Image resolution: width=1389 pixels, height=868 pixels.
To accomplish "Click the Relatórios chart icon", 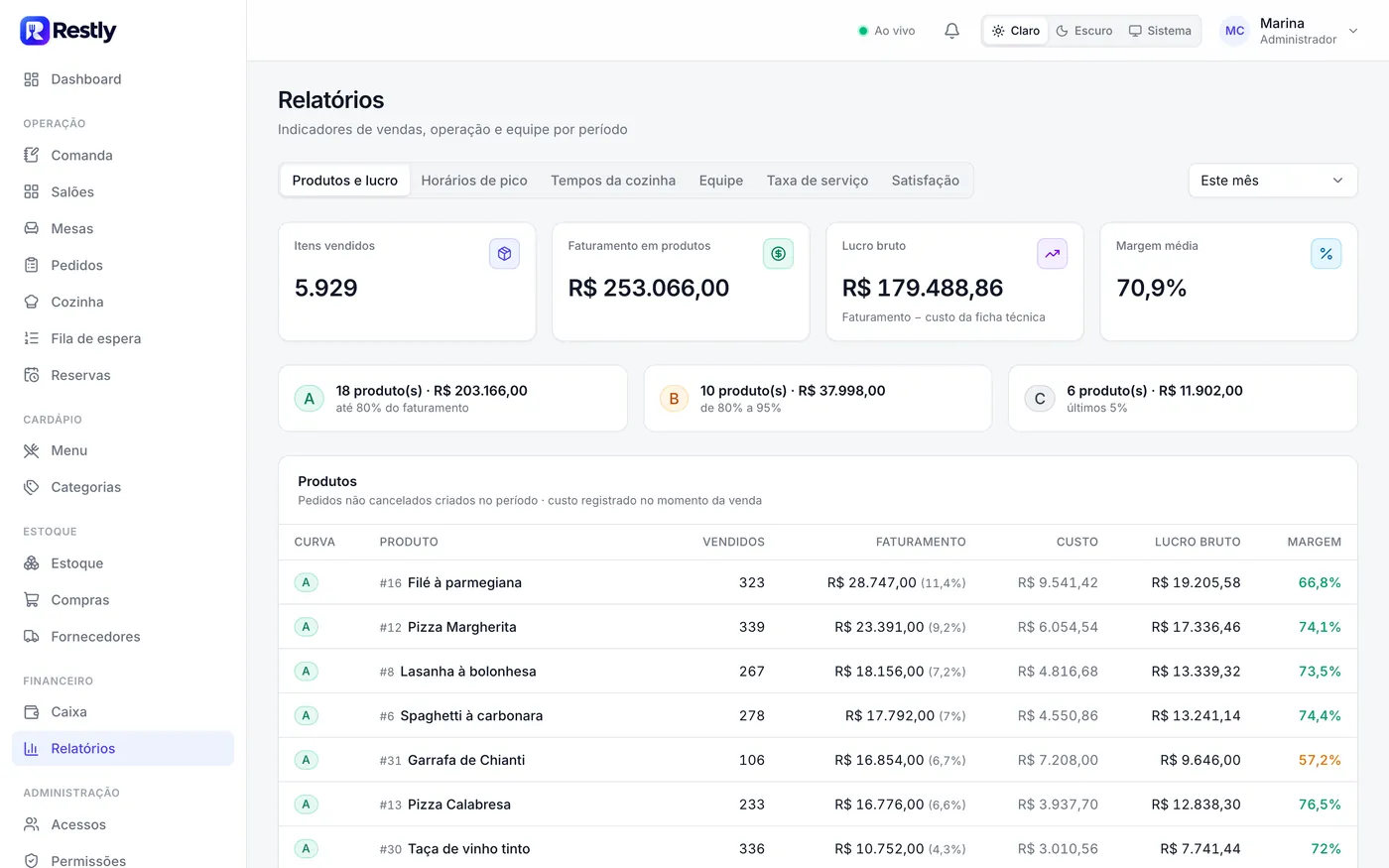I will [x=32, y=750].
